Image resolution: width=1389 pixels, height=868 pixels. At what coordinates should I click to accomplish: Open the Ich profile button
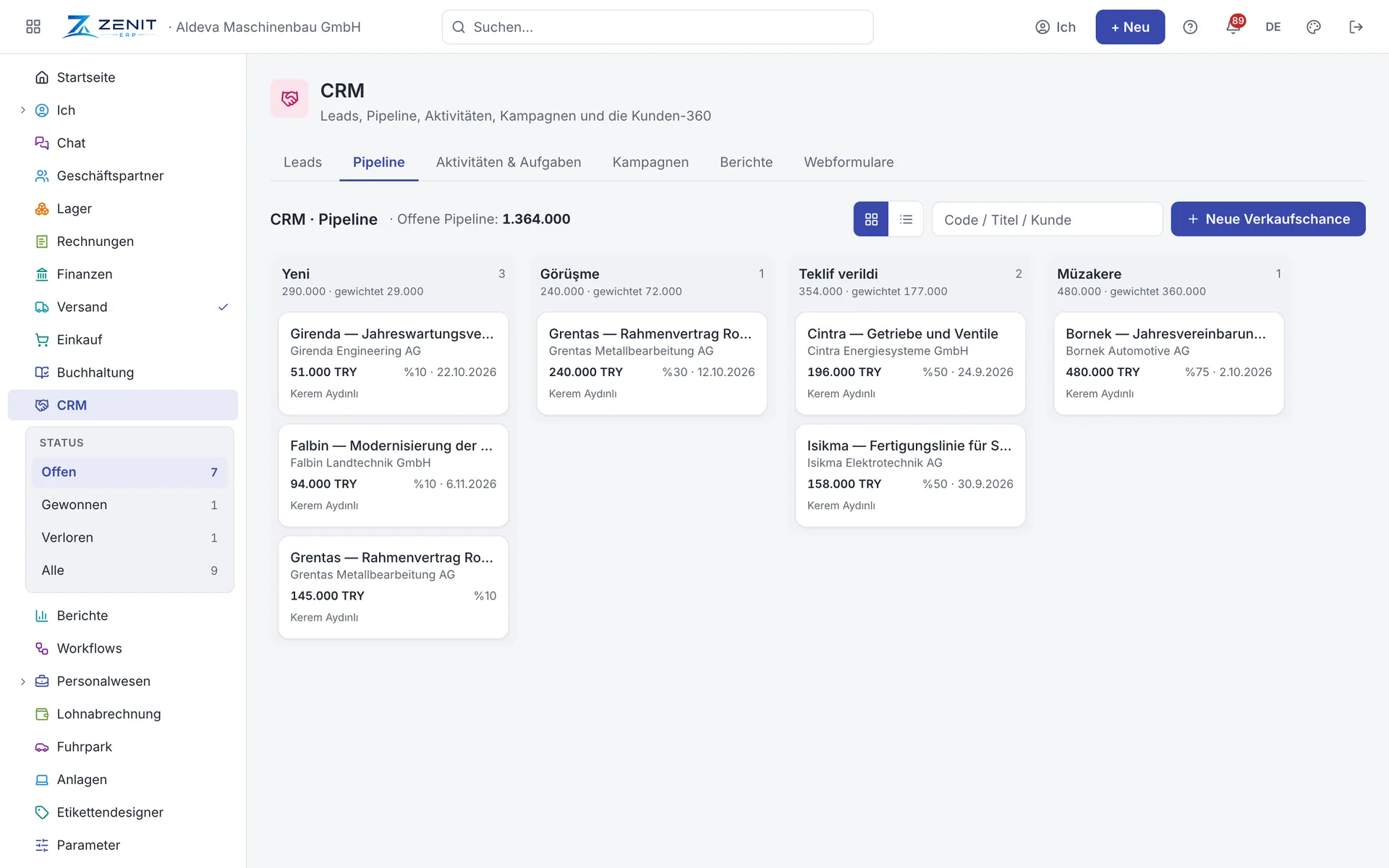1055,27
